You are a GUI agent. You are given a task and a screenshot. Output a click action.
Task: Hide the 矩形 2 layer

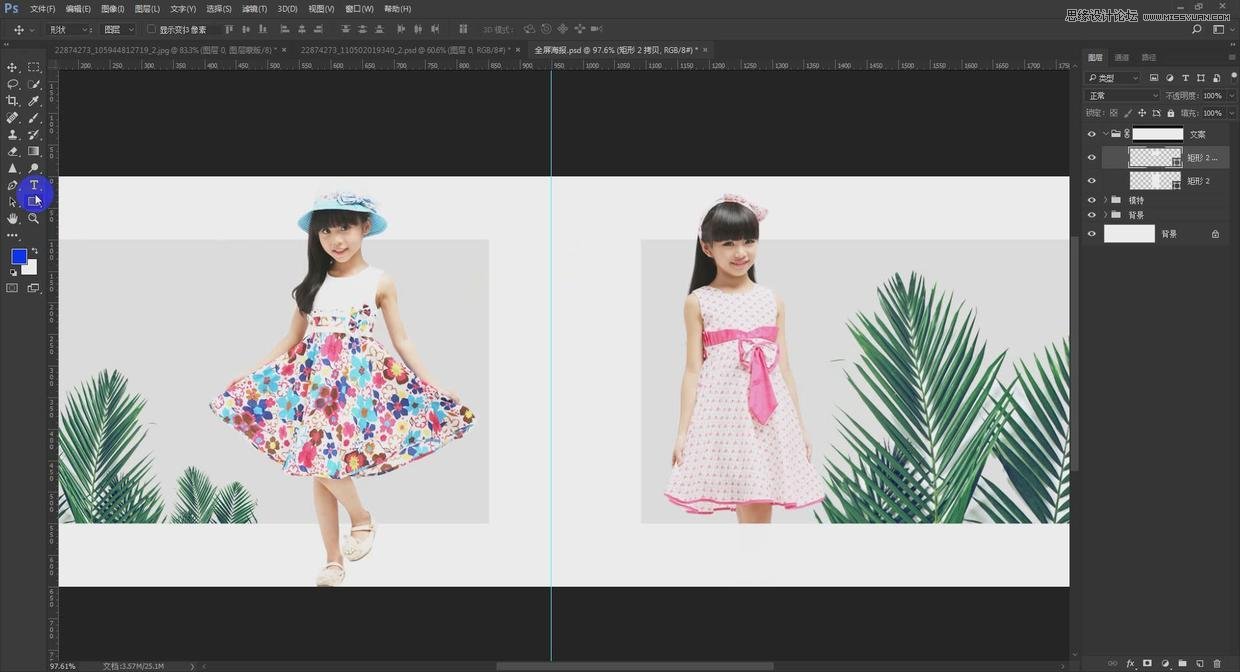[x=1091, y=181]
